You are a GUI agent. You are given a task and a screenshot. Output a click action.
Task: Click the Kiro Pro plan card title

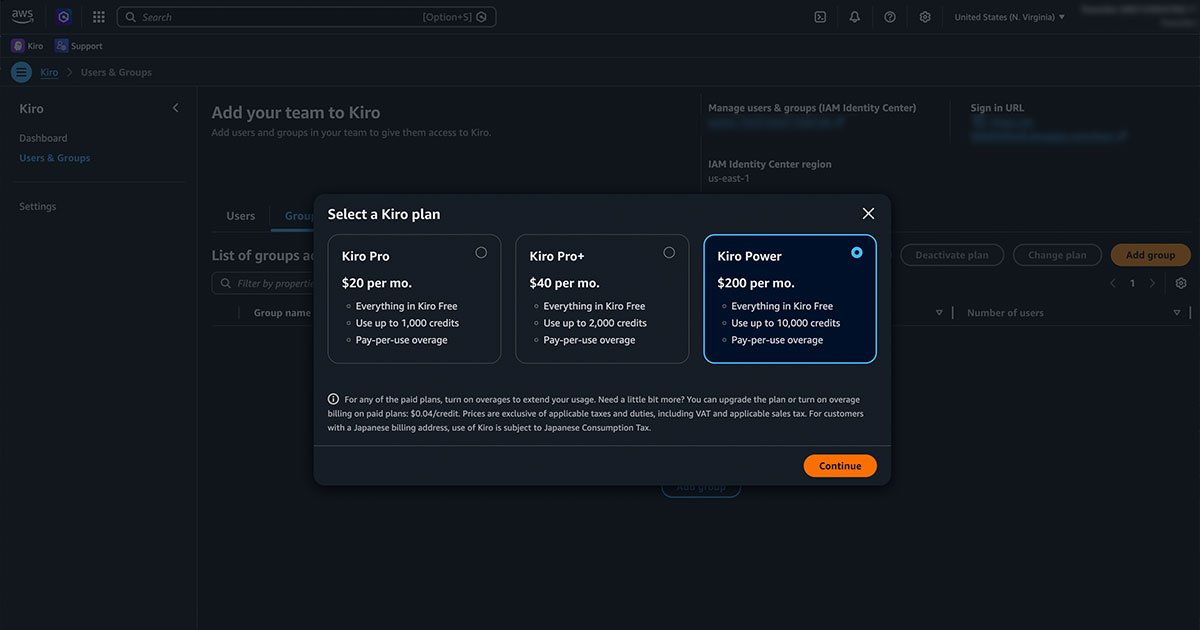point(366,256)
